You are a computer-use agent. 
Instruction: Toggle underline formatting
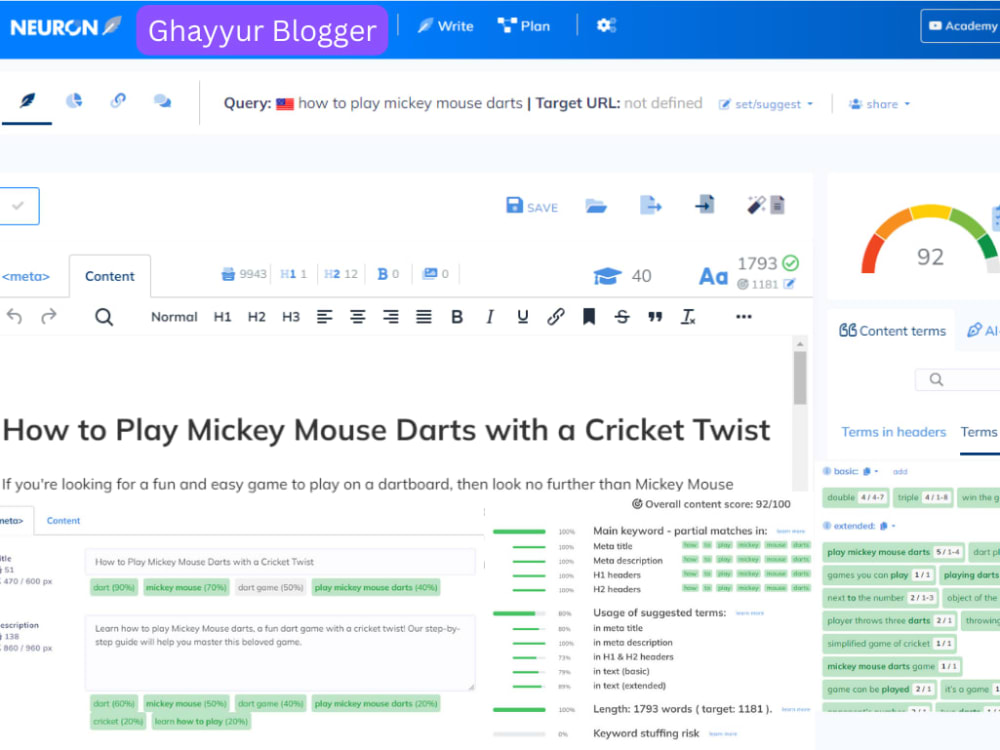click(523, 317)
